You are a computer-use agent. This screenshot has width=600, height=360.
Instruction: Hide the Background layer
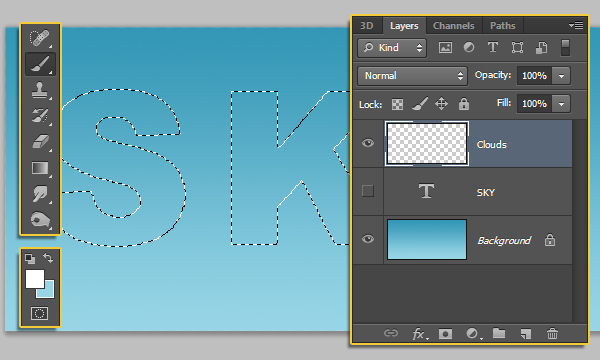point(368,239)
